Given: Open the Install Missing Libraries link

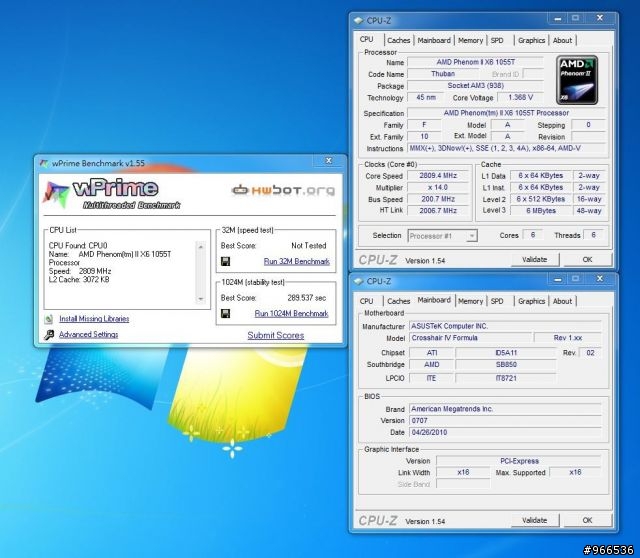Looking at the screenshot, I should (94, 319).
